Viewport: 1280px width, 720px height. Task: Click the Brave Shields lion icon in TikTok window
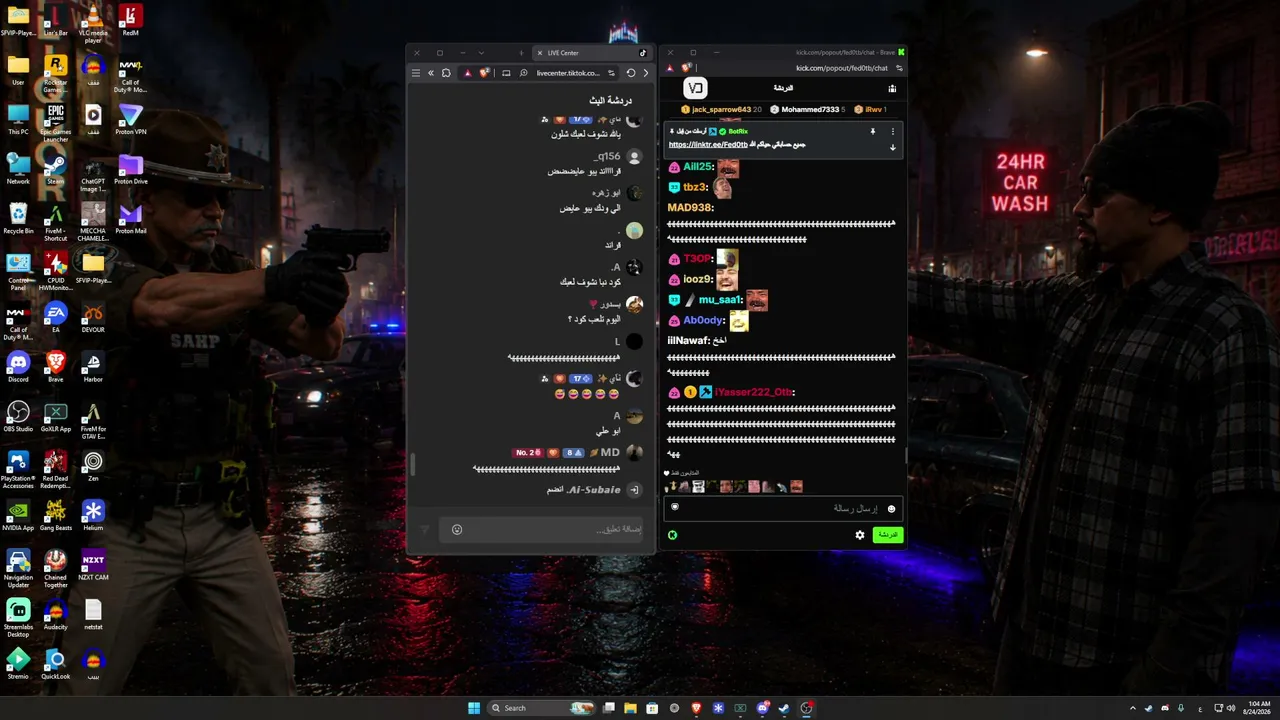tap(485, 73)
